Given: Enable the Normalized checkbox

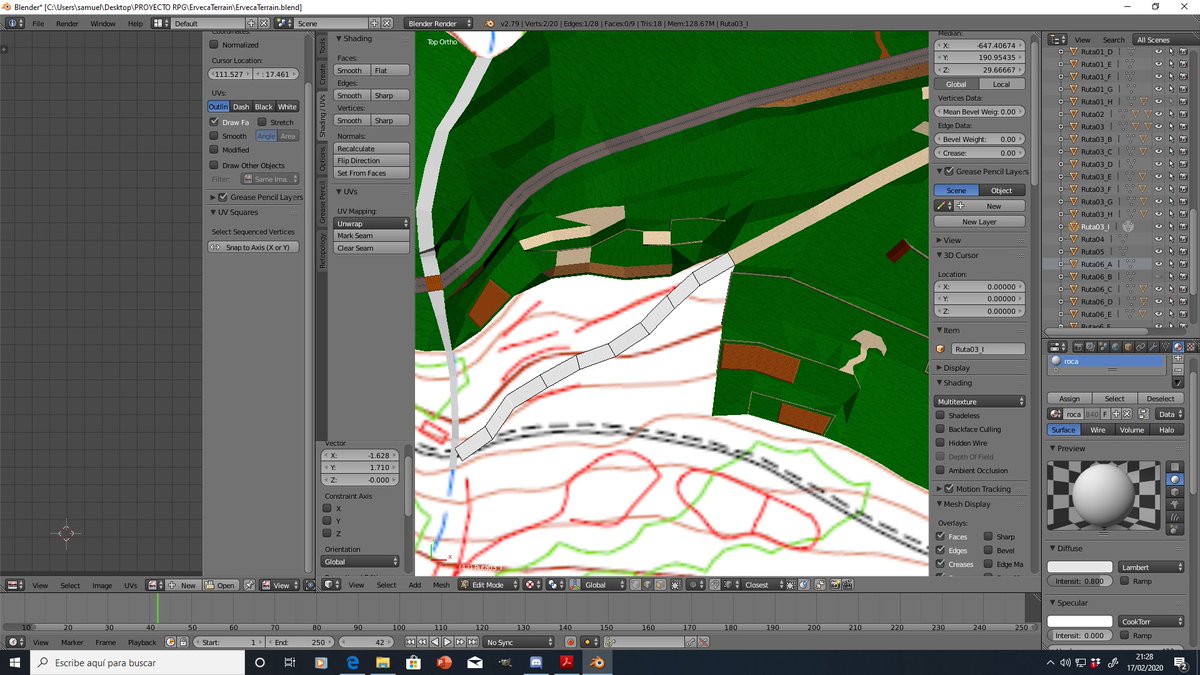Looking at the screenshot, I should point(213,44).
